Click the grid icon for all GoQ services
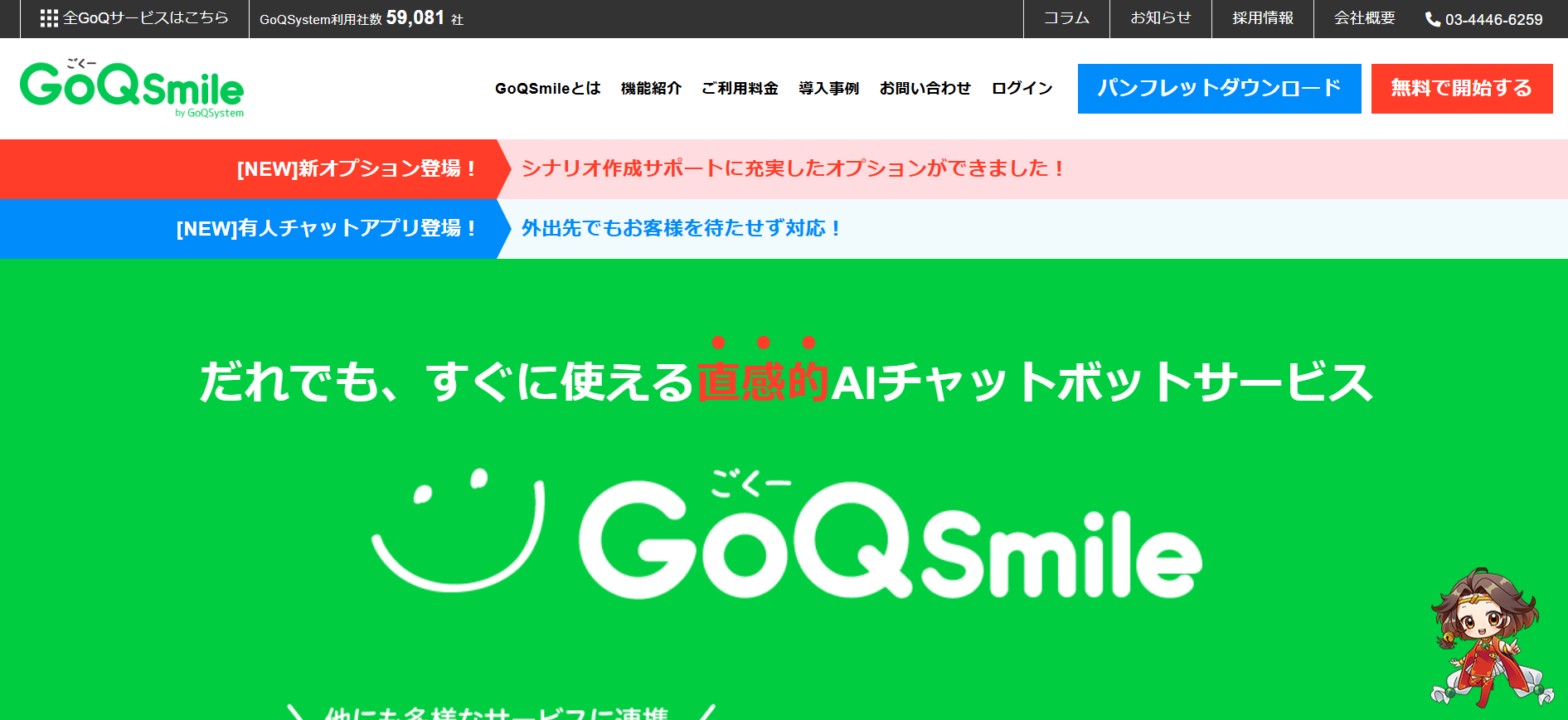The width and height of the screenshot is (1568, 720). 49,18
